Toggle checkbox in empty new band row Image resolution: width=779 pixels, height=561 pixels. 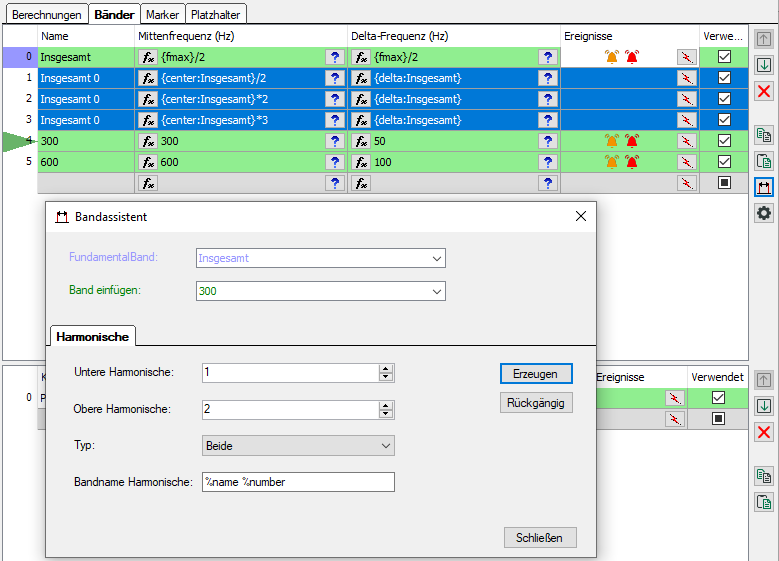click(724, 183)
